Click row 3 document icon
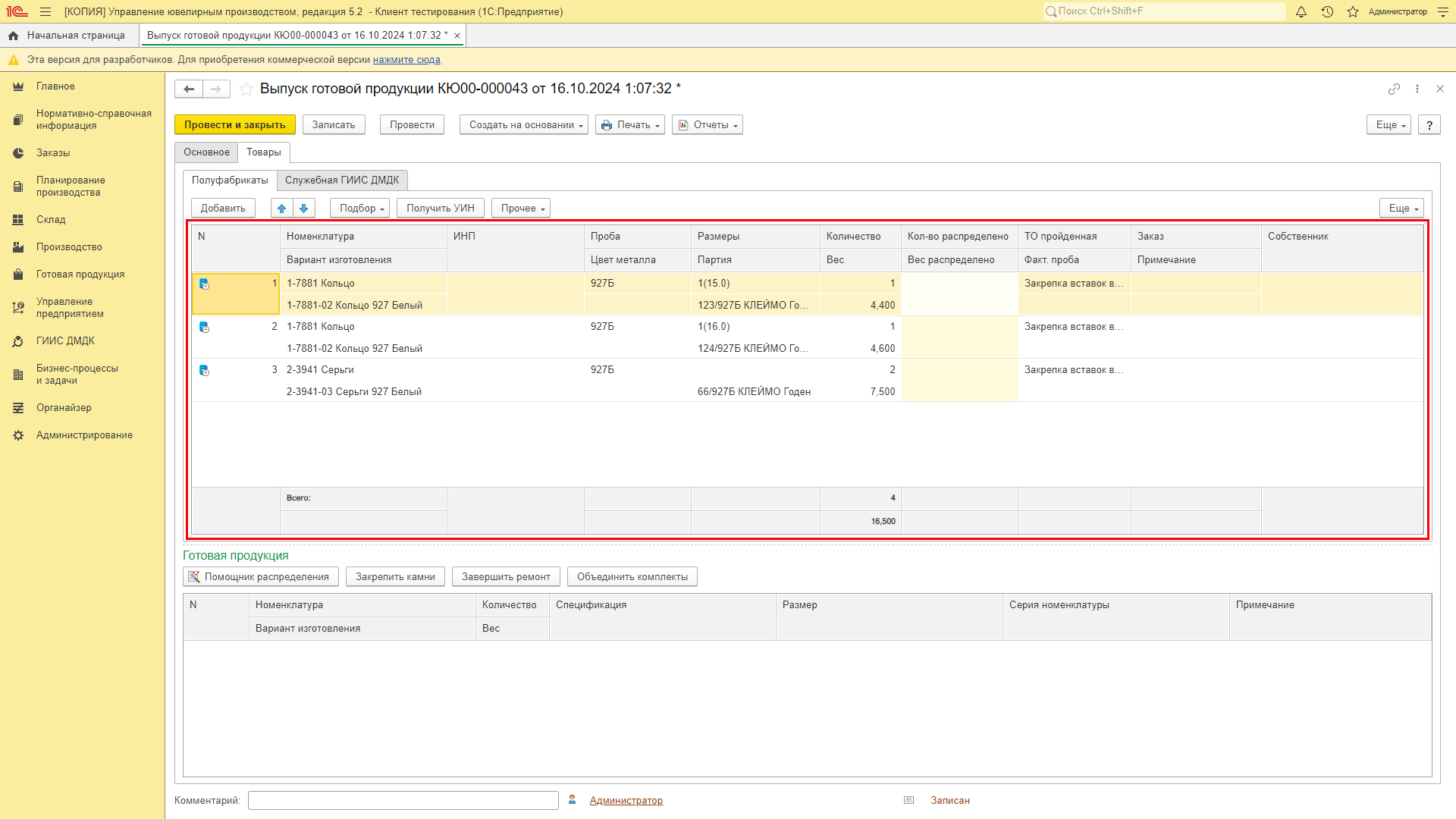Image resolution: width=1456 pixels, height=819 pixels. point(204,370)
